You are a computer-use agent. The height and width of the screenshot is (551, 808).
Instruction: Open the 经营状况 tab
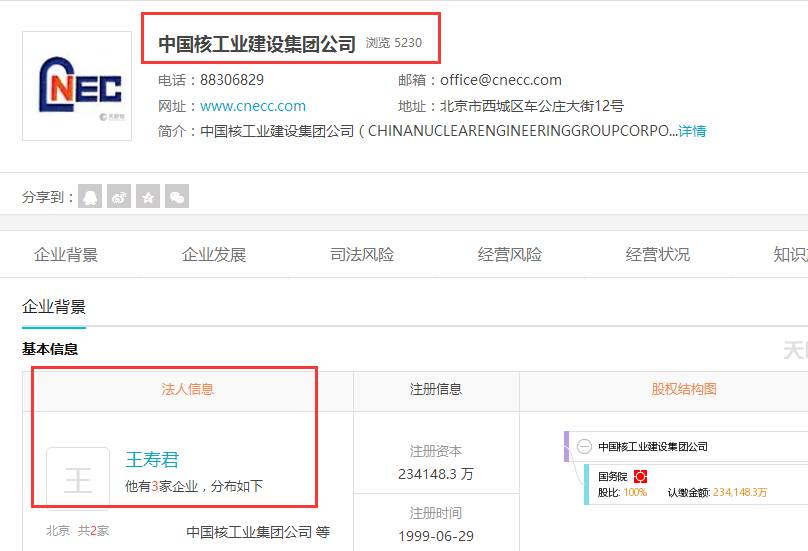pyautogui.click(x=658, y=254)
